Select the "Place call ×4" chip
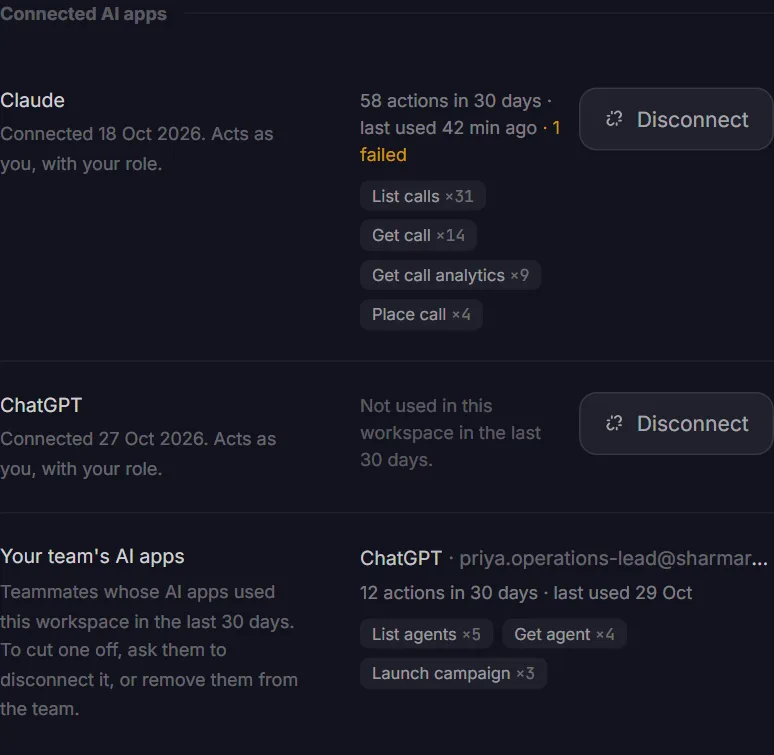 tap(421, 314)
